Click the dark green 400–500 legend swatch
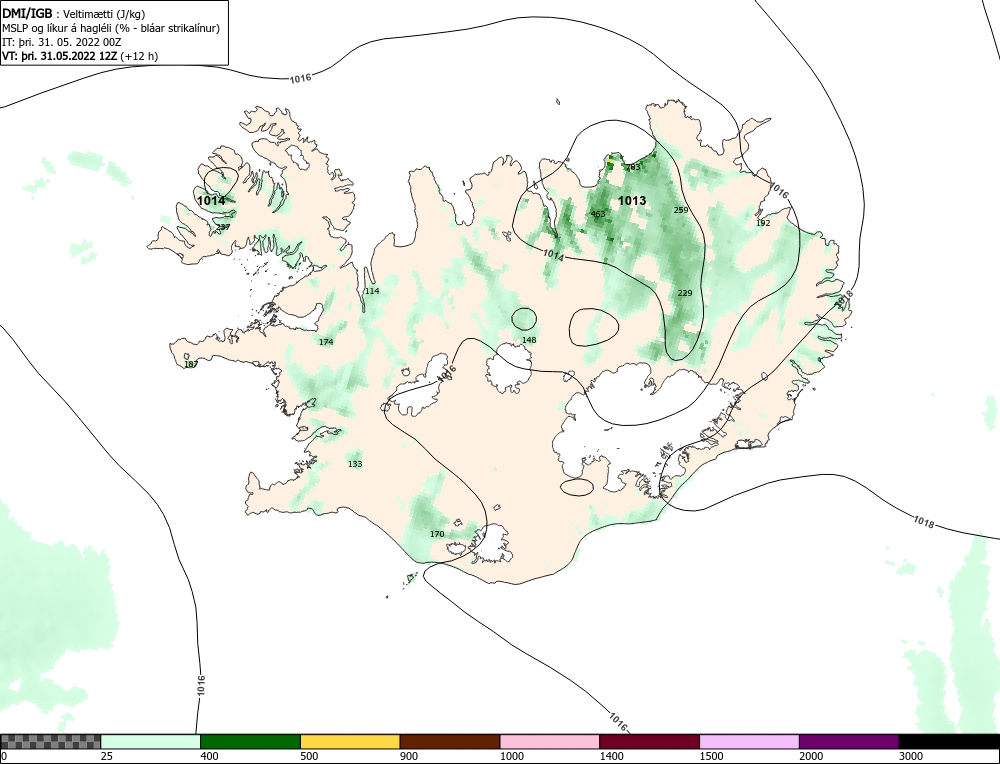Image resolution: width=1000 pixels, height=764 pixels. 250,741
